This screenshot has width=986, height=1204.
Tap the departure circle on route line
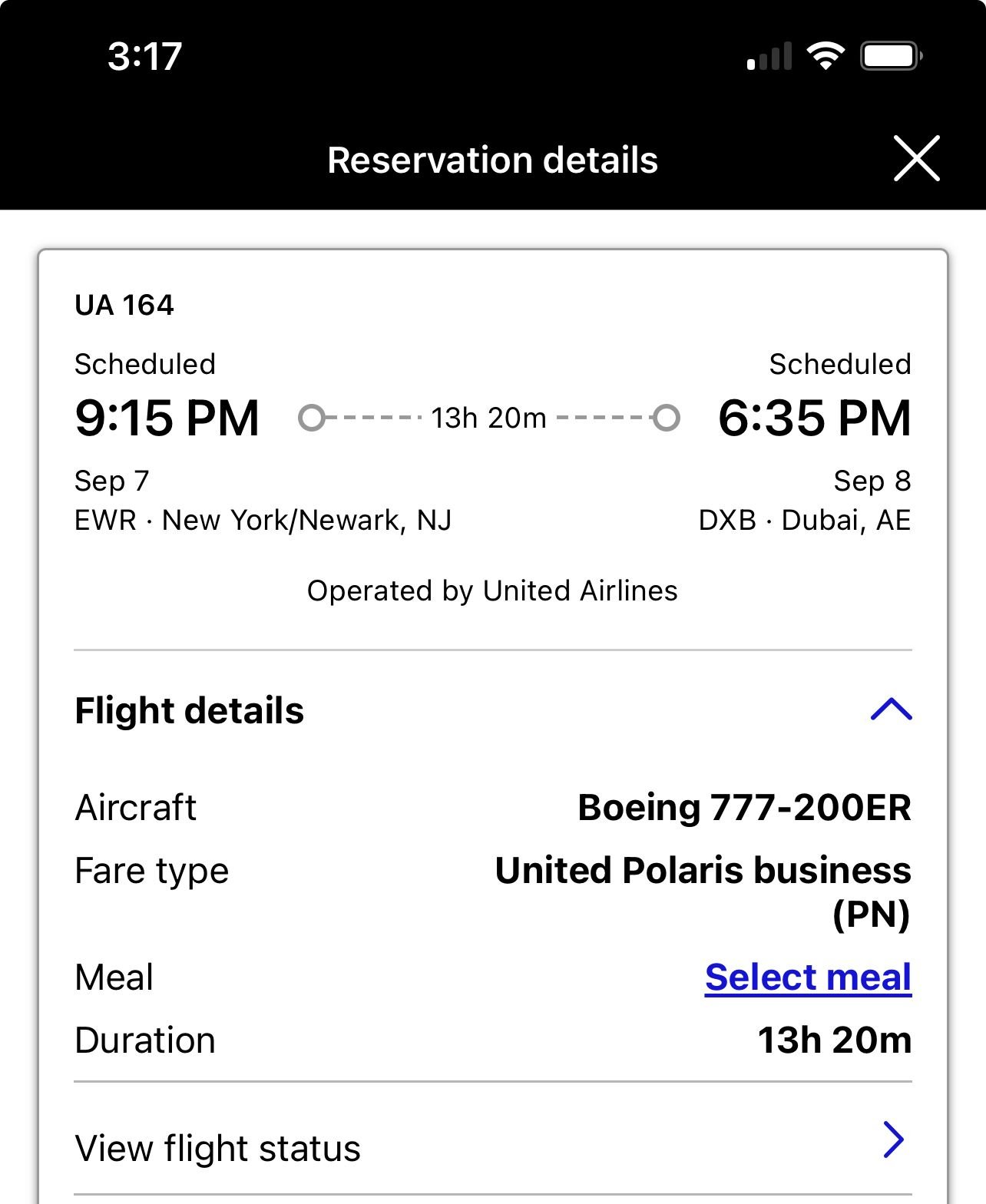coord(311,418)
